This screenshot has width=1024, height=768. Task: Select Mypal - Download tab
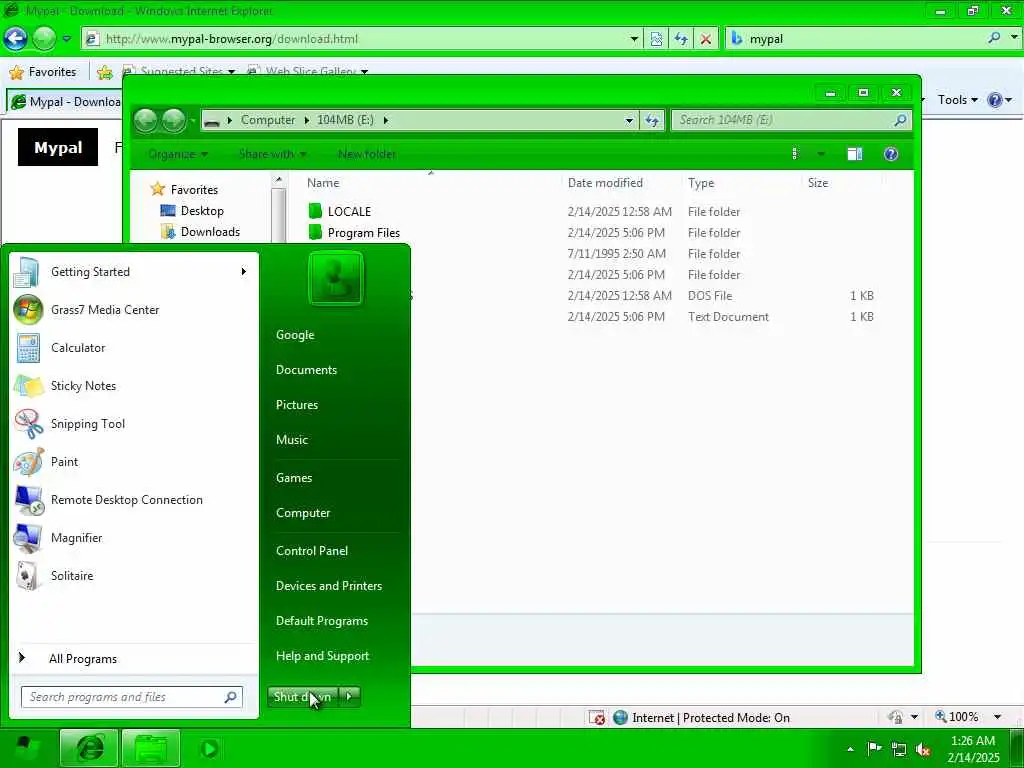[x=65, y=102]
